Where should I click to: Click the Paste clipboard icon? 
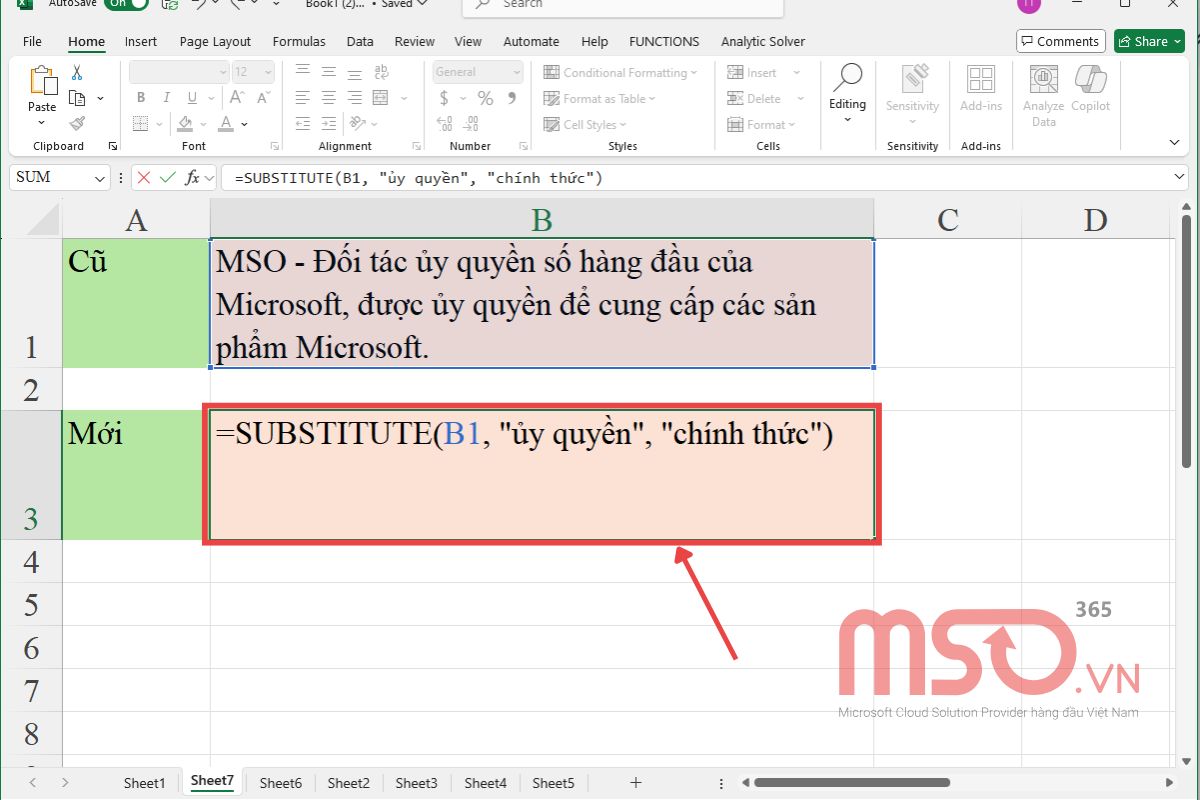[x=42, y=81]
